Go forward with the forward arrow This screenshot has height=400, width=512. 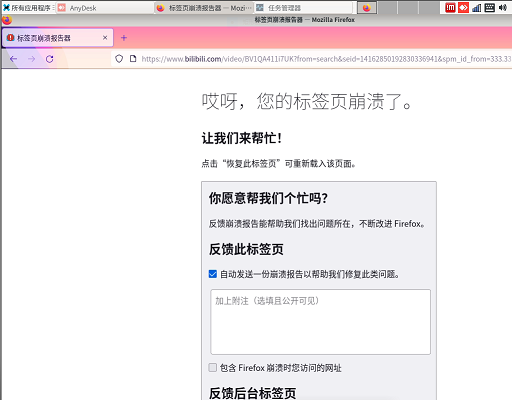click(x=31, y=59)
